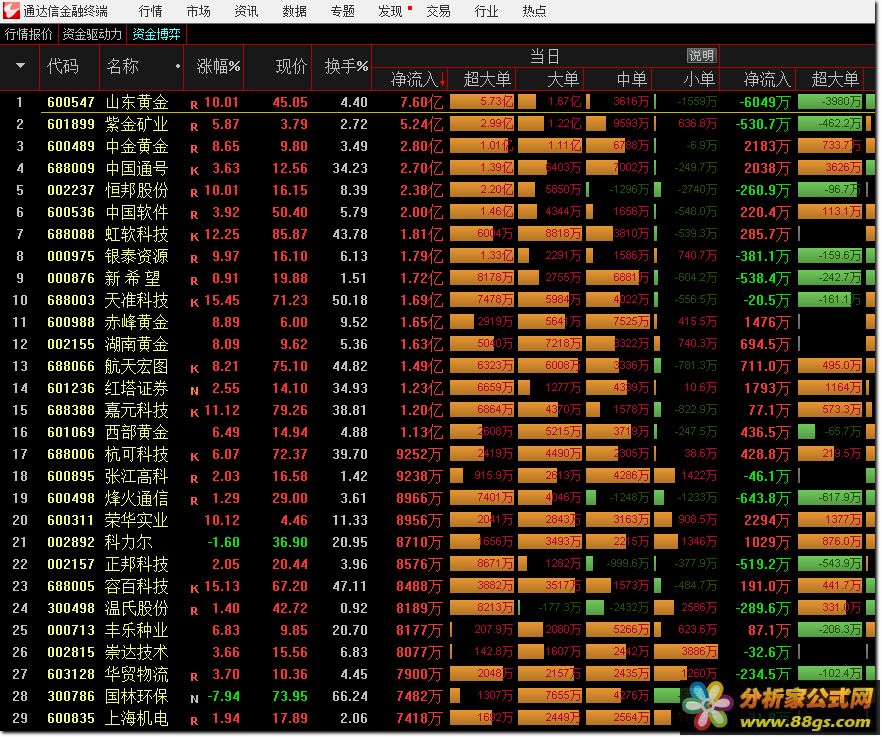The width and height of the screenshot is (882, 737).
Task: Click the 7.60亿 net inflow value
Action: click(421, 102)
